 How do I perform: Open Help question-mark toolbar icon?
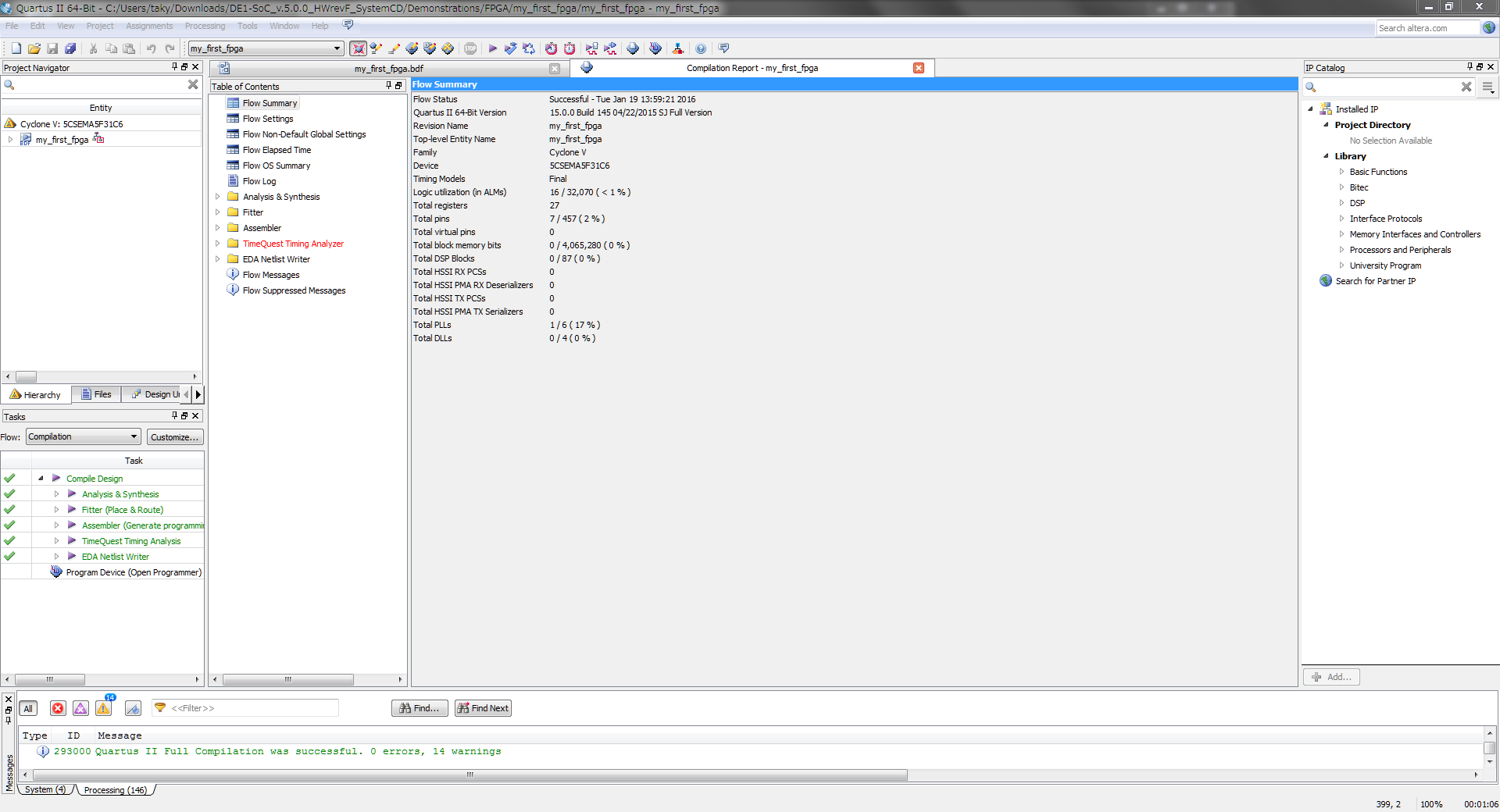tap(701, 48)
